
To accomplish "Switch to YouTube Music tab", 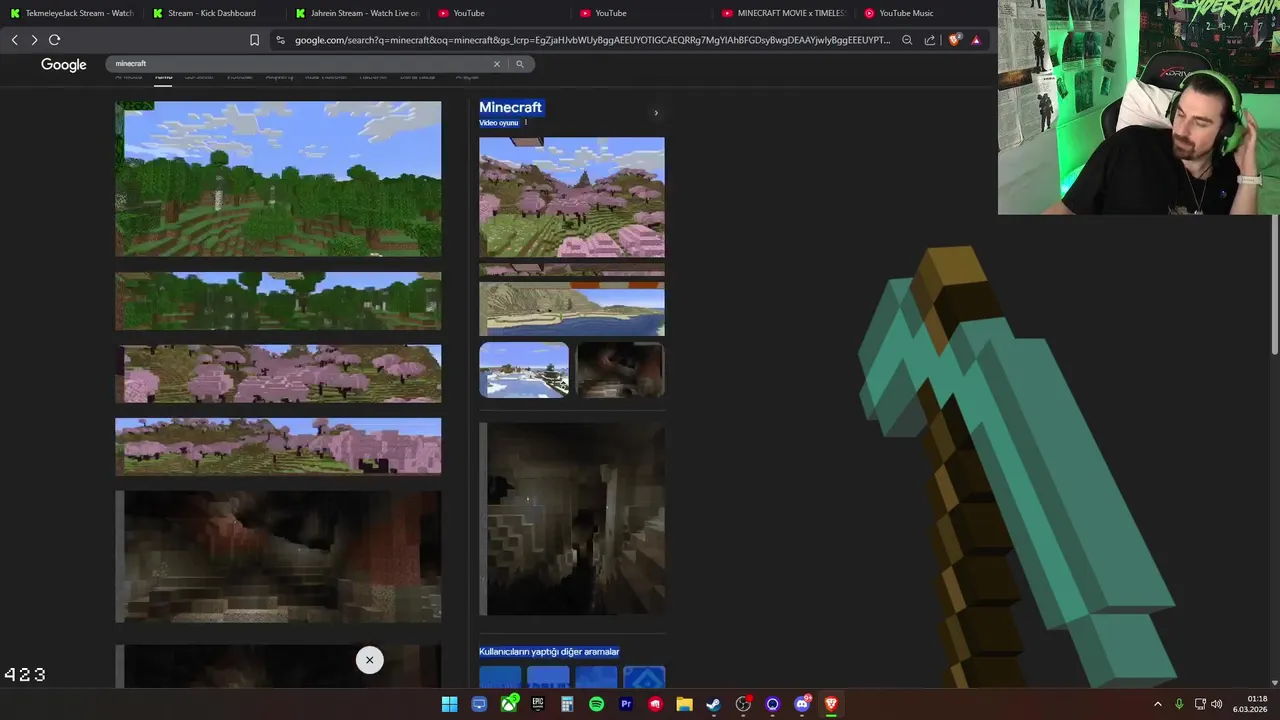I will (925, 13).
